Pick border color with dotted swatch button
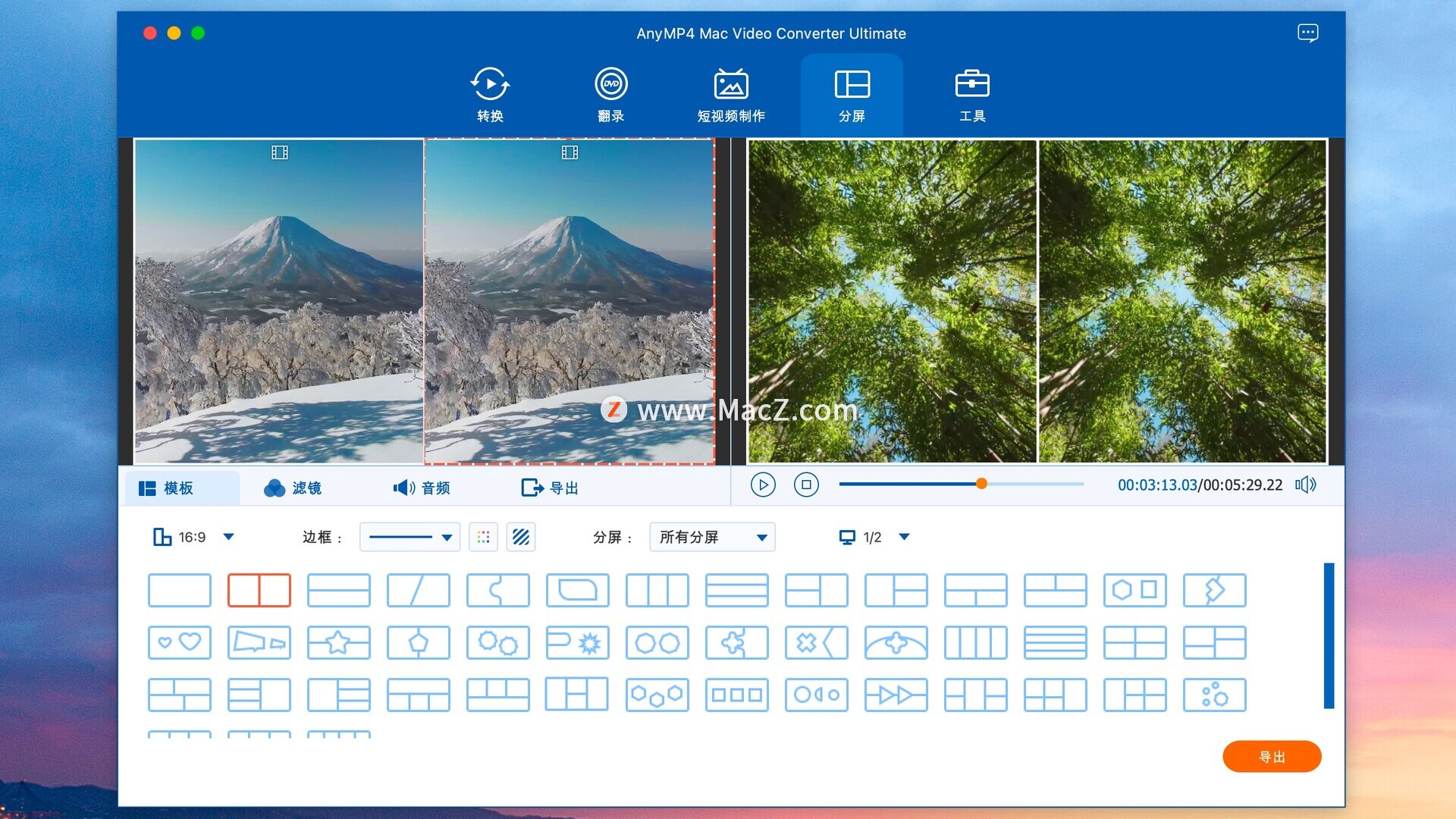 click(x=483, y=537)
